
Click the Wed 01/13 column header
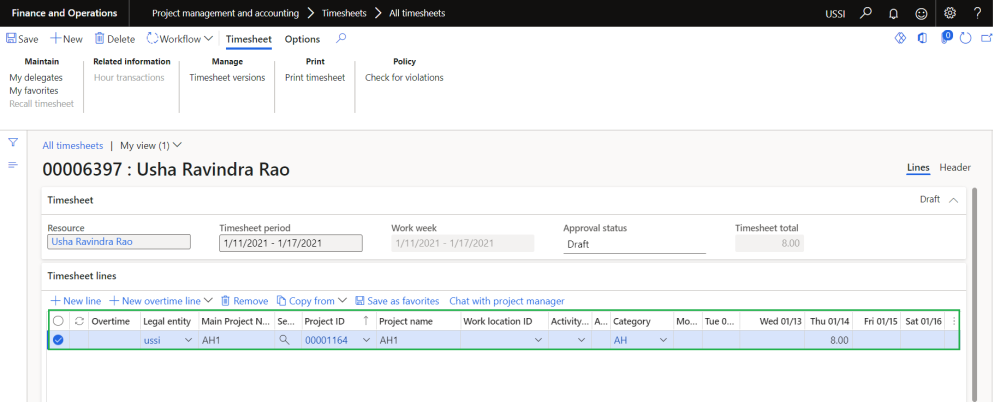click(772, 322)
